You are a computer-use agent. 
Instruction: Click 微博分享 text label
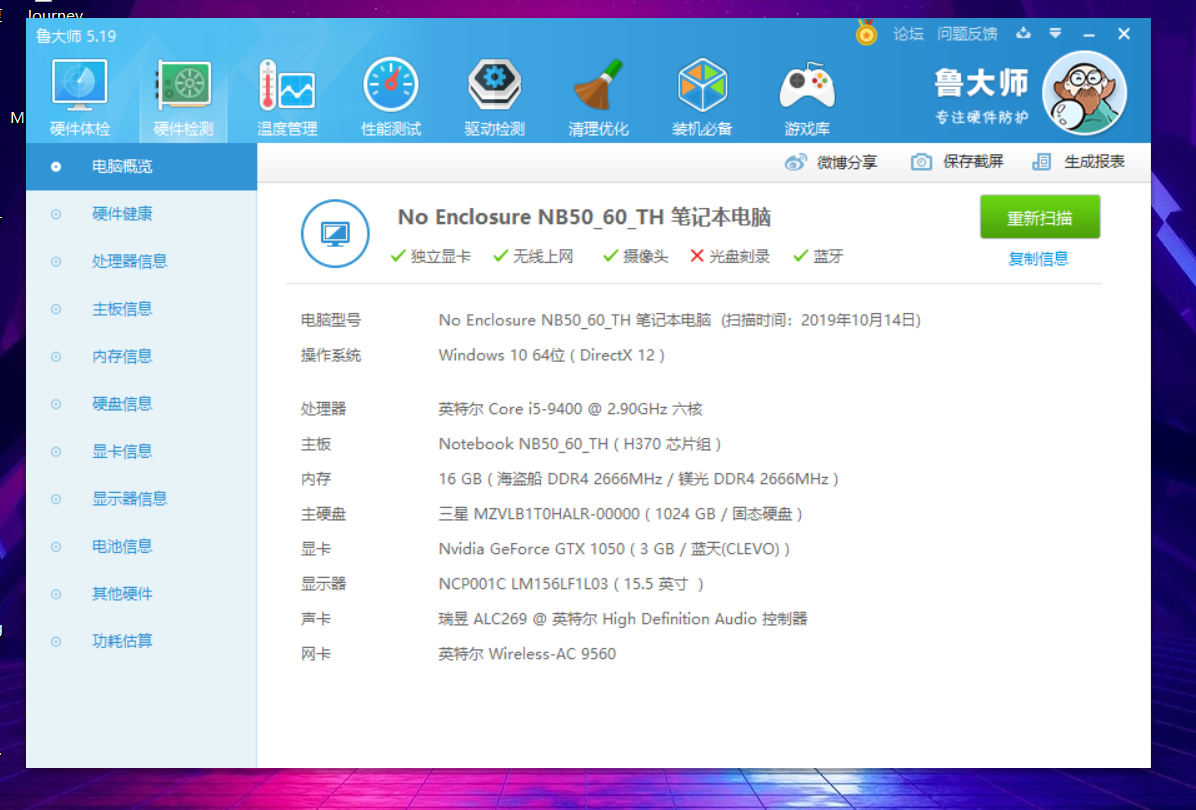pos(847,162)
